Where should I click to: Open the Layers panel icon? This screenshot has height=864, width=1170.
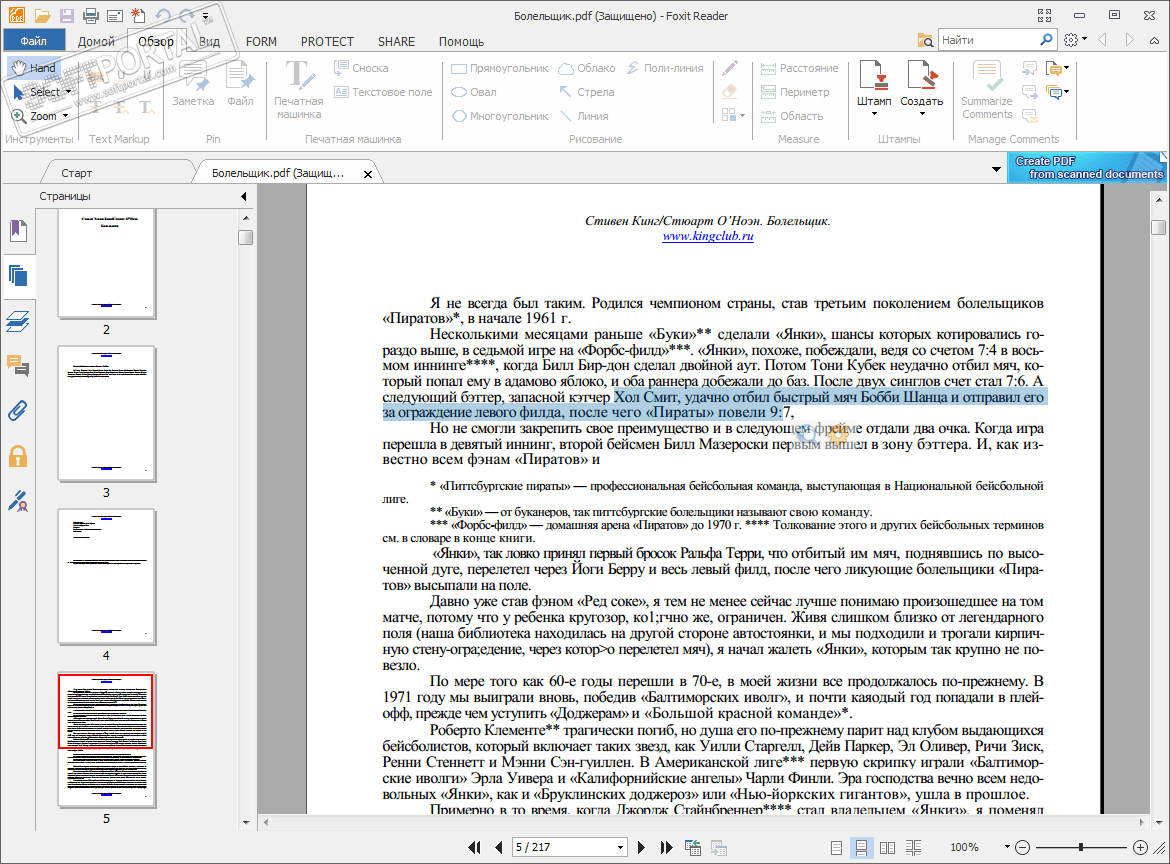(18, 322)
